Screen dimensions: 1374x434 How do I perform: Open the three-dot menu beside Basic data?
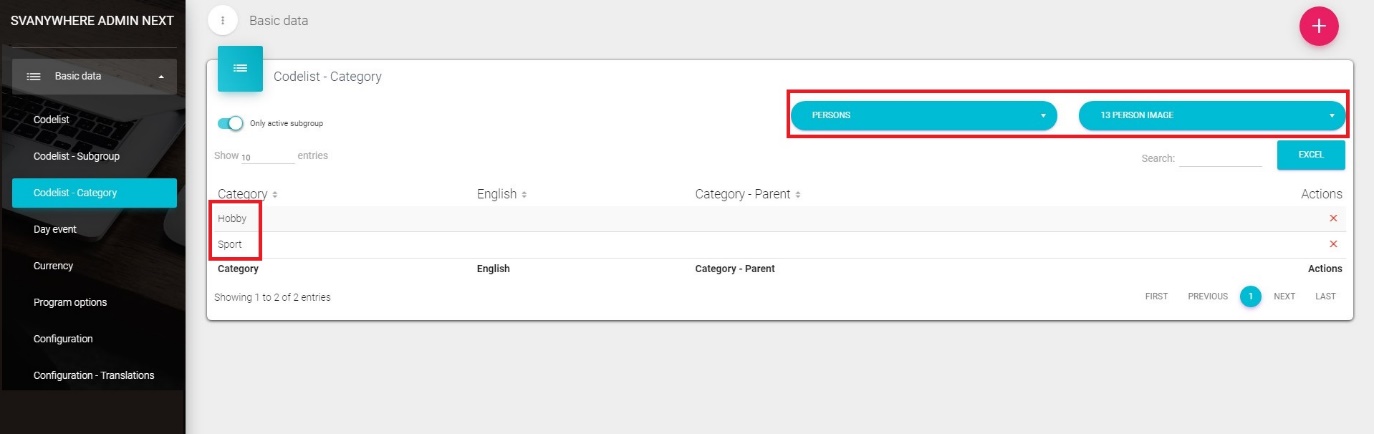[x=222, y=20]
